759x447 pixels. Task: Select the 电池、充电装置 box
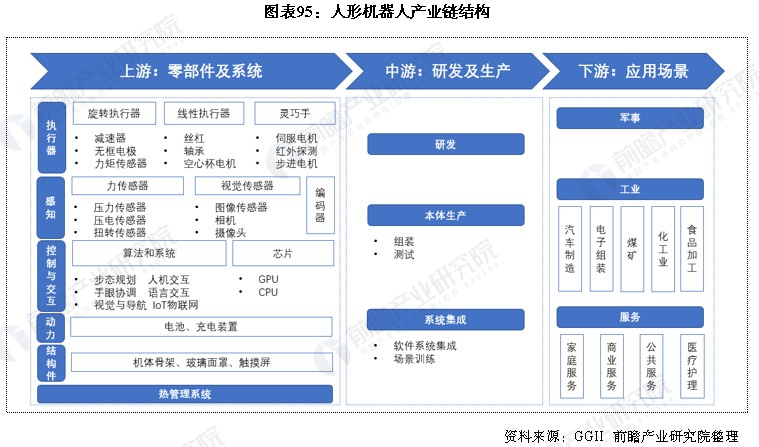pos(201,326)
